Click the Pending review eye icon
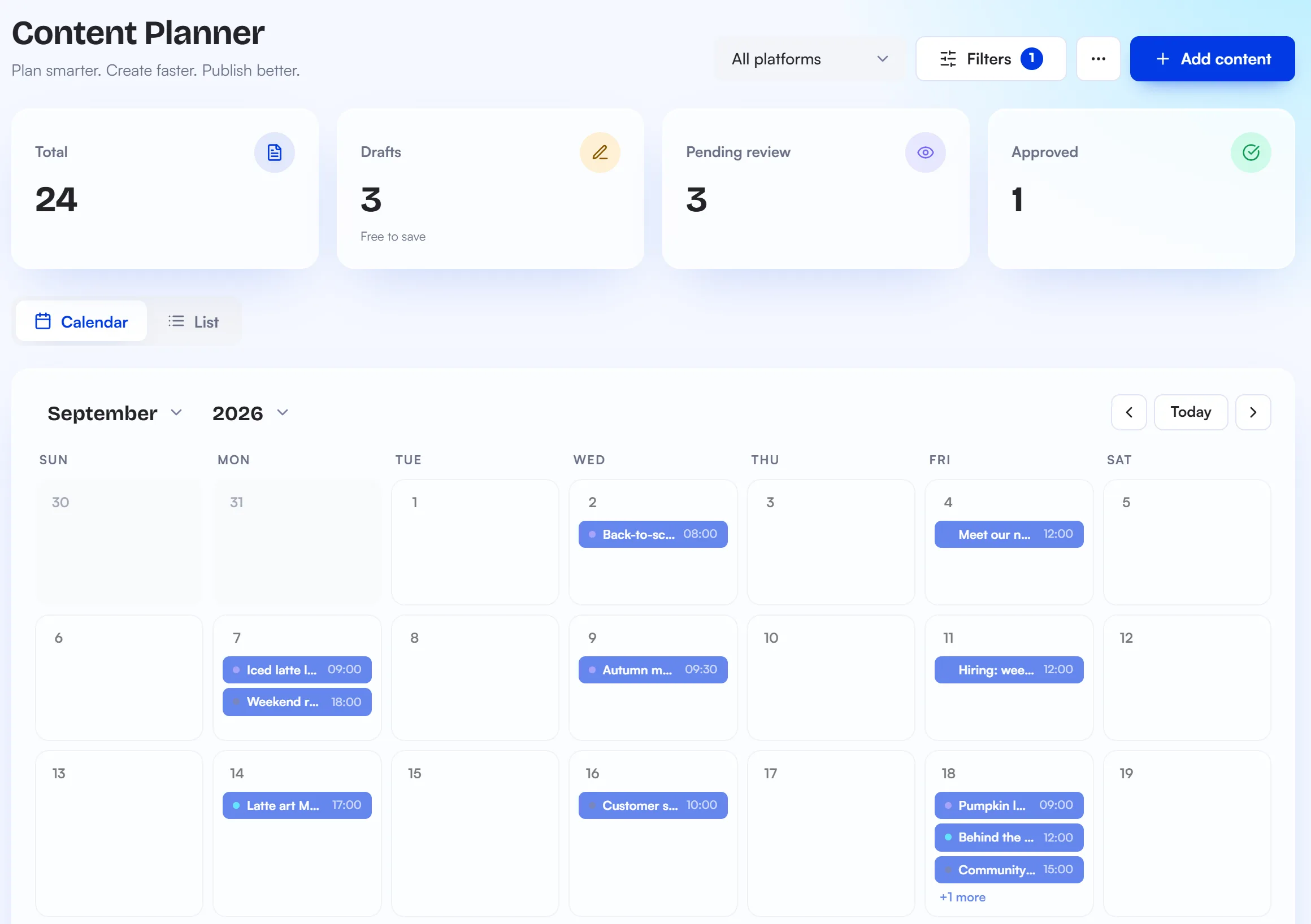The width and height of the screenshot is (1311, 924). pos(925,152)
